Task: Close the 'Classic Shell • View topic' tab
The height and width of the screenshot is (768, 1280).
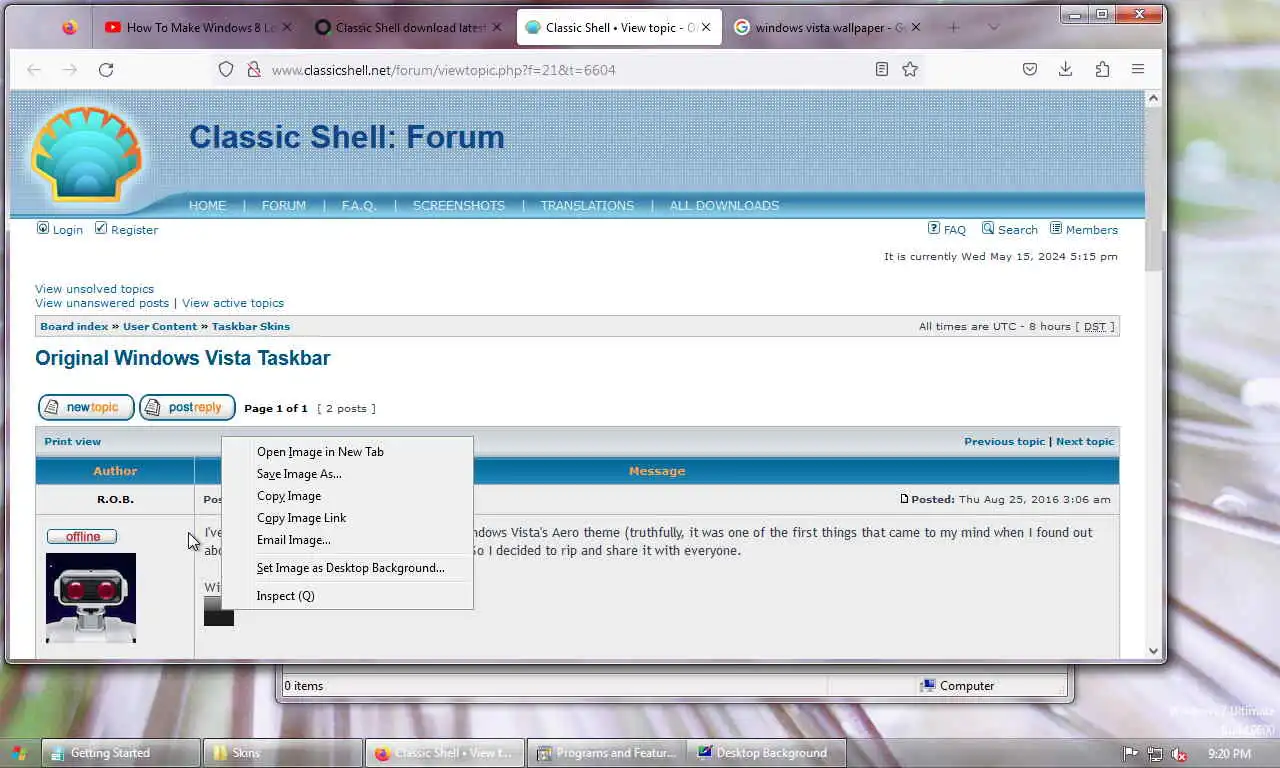Action: (x=706, y=28)
